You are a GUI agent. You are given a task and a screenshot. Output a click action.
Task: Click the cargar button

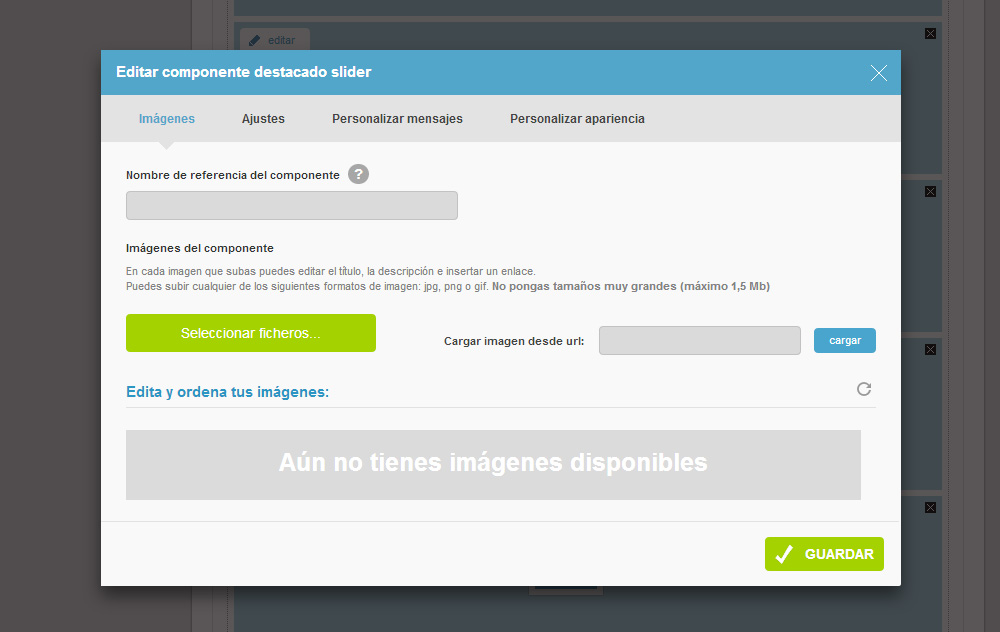coord(844,341)
